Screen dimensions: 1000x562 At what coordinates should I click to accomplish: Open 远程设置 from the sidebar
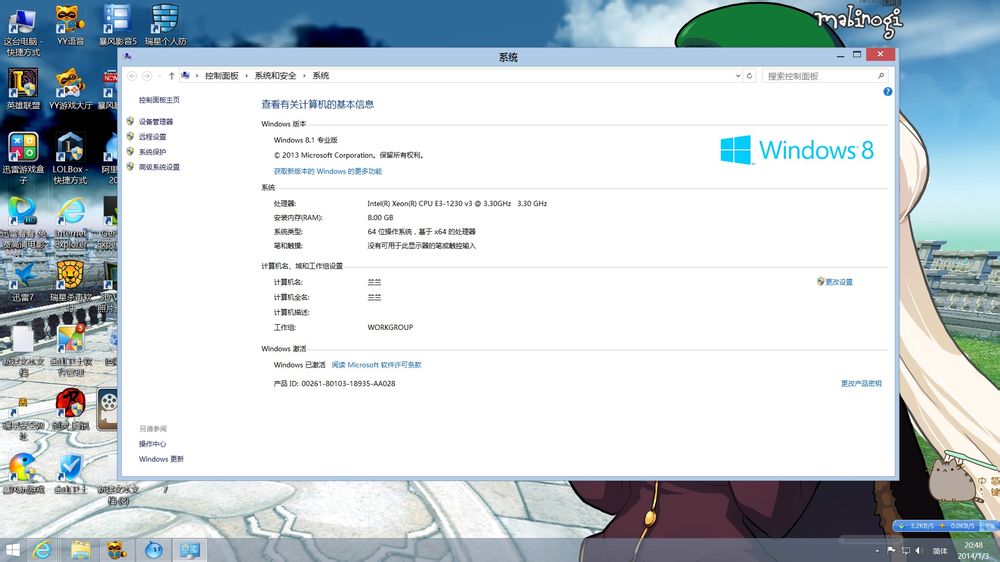152,137
